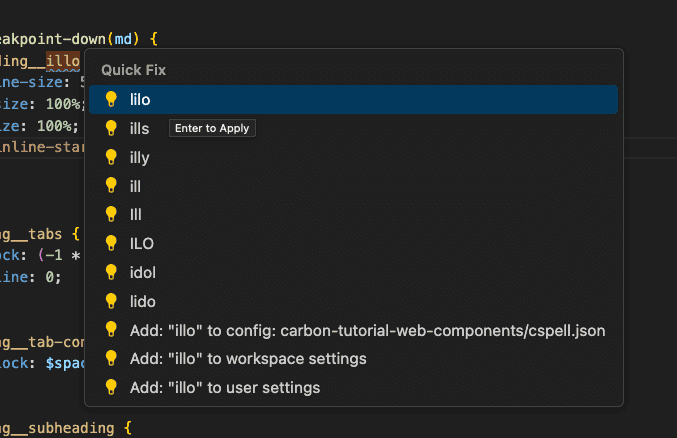The height and width of the screenshot is (438, 677).
Task: Click the lightbulb icon next to 'ills'
Action: point(111,128)
